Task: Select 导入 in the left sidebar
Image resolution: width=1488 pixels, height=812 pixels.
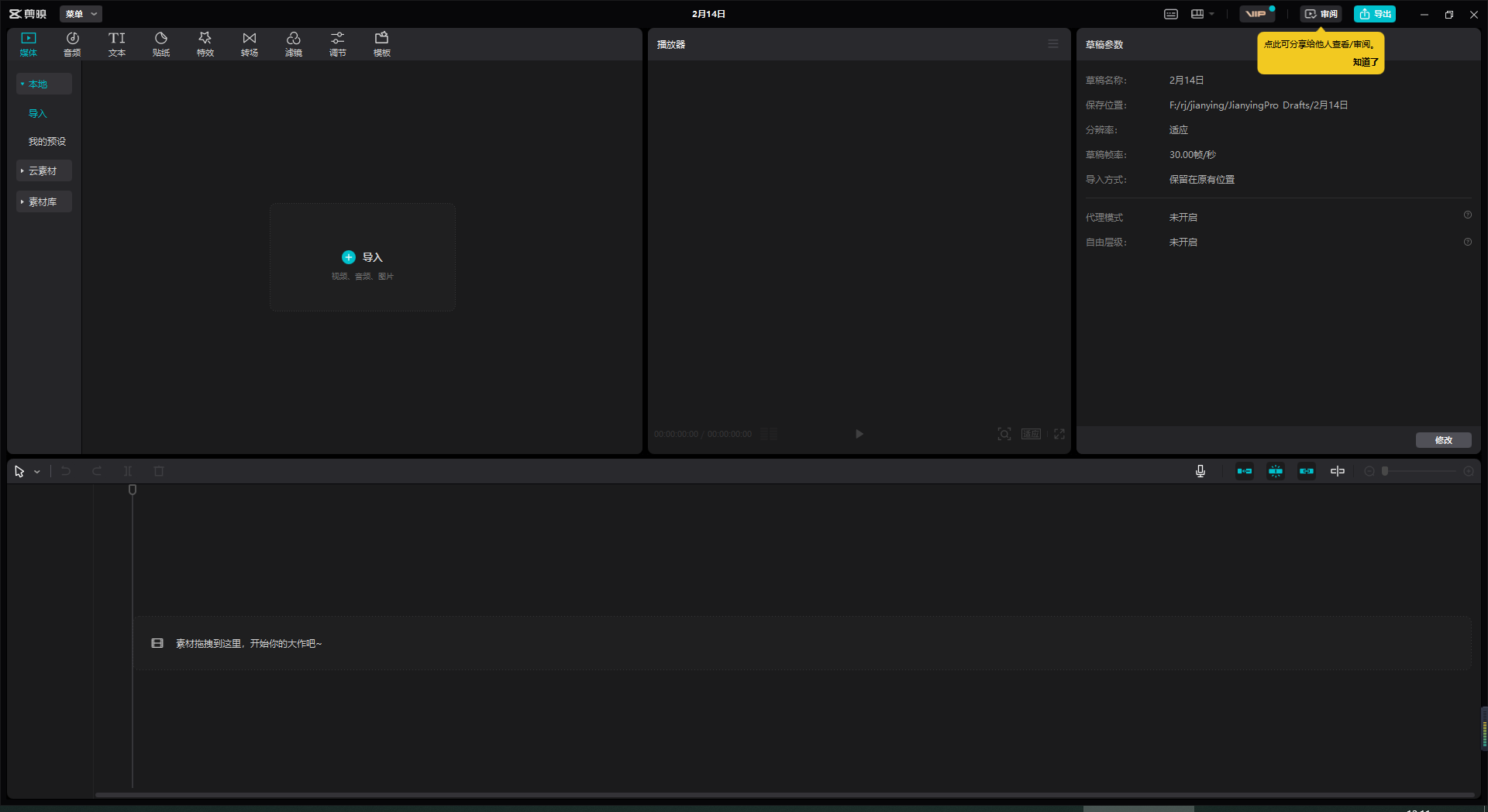Action: click(x=38, y=113)
